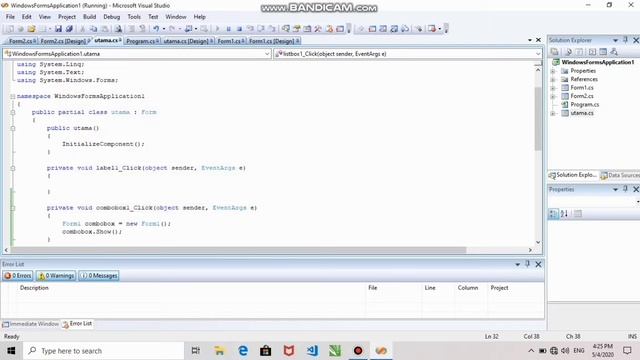This screenshot has width=640, height=360.
Task: Open Microsoft Edge from the taskbar
Action: coord(243,351)
